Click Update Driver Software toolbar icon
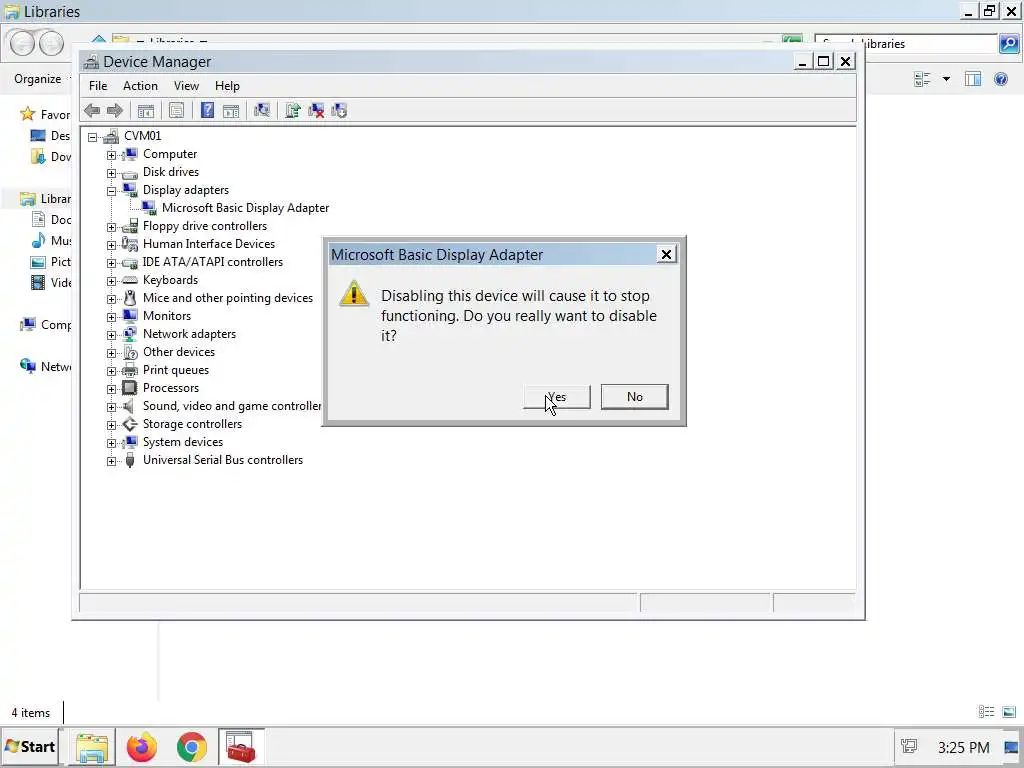The height and width of the screenshot is (768, 1024). [293, 110]
